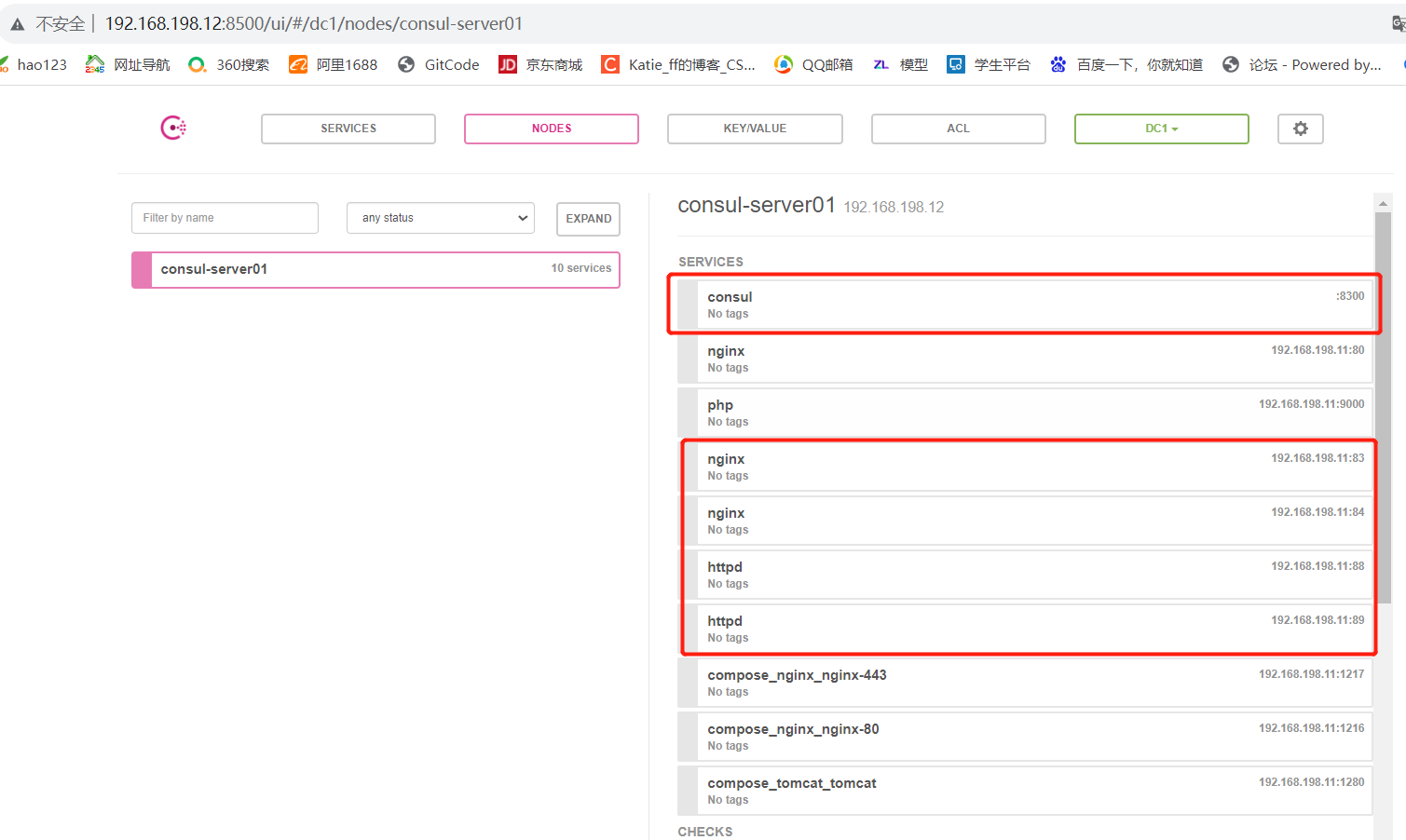Click the Consul logo icon
The height and width of the screenshot is (840, 1406).
[172, 128]
